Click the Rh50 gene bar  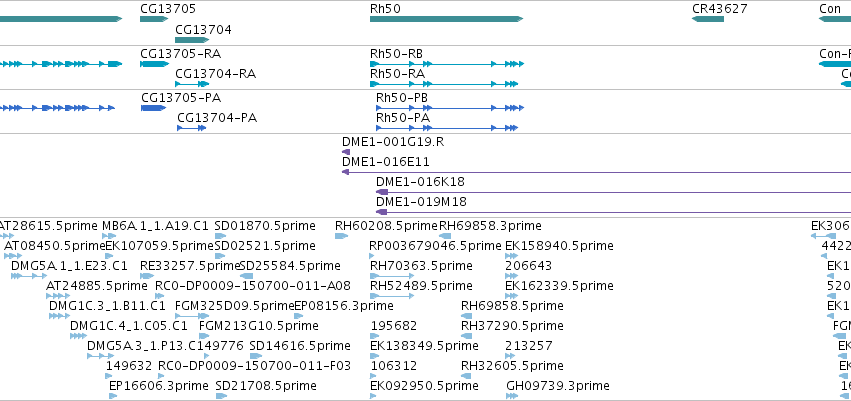(446, 19)
